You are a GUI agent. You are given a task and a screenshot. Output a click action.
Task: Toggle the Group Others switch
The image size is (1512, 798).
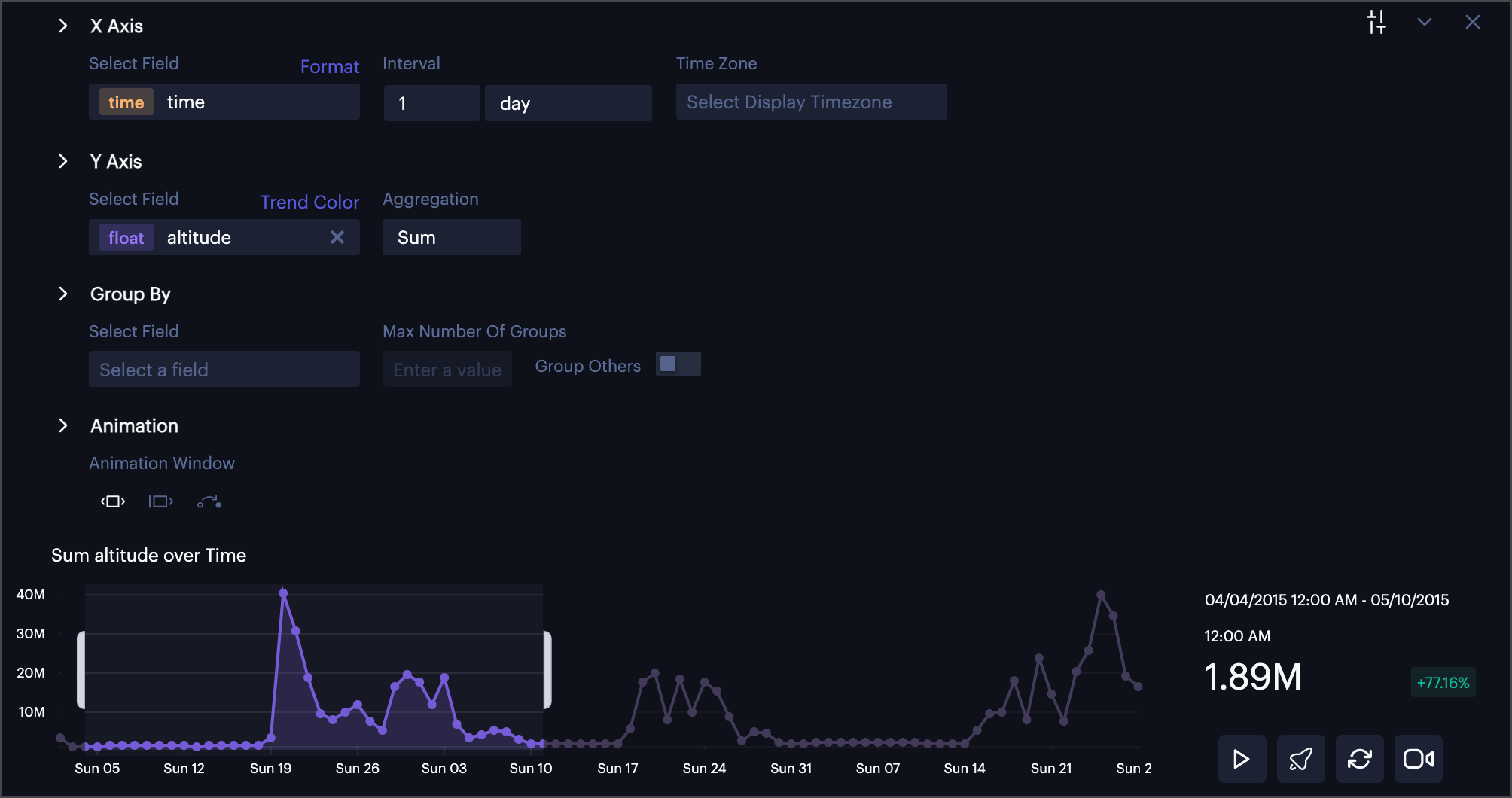point(678,364)
